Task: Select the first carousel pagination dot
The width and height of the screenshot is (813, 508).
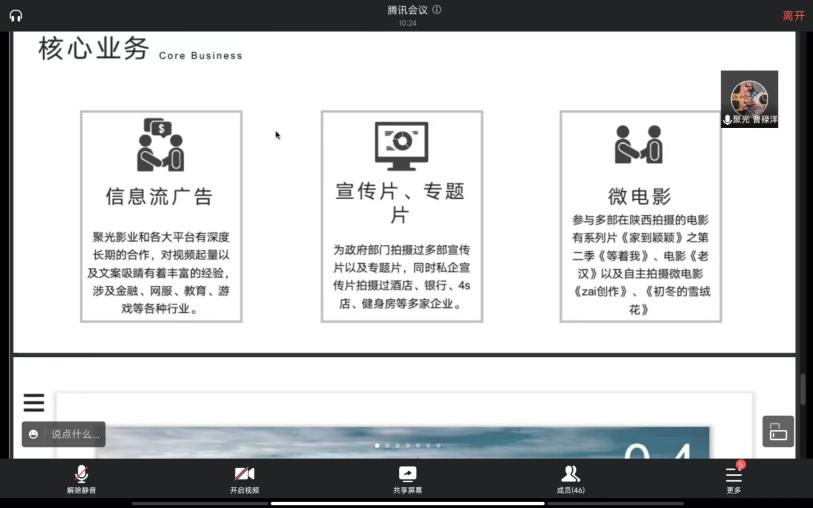Action: coord(377,445)
